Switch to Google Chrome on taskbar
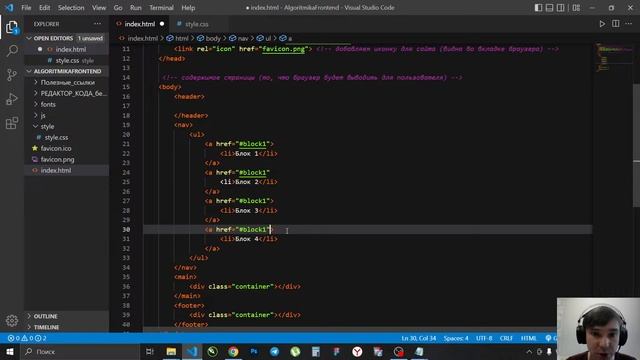The width and height of the screenshot is (640, 360). (x=233, y=351)
